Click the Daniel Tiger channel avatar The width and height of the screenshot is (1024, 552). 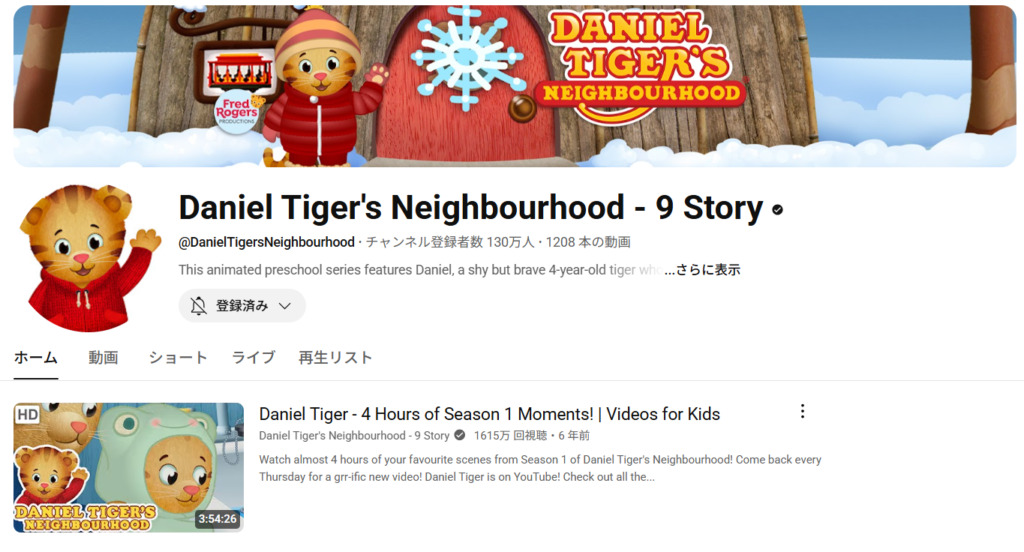coord(88,258)
